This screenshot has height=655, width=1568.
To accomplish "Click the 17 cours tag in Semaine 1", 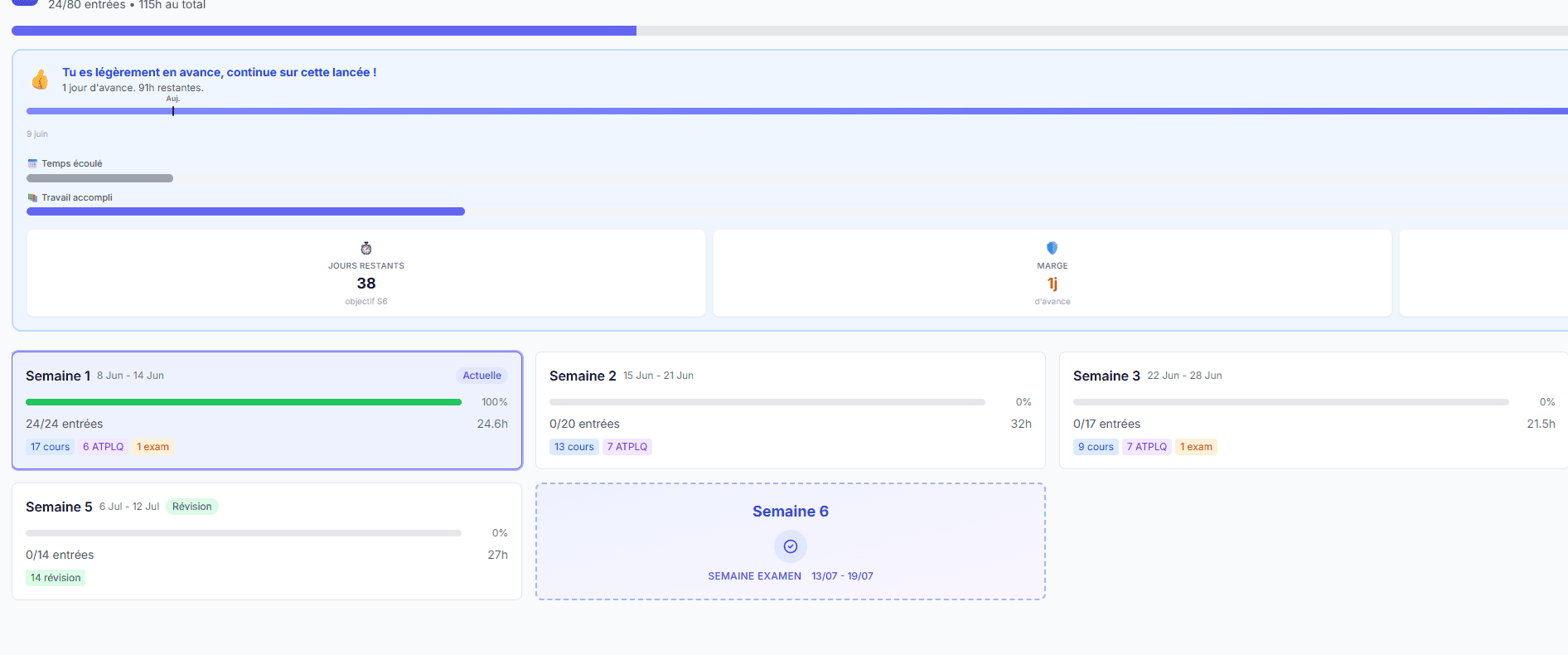I will [51, 447].
